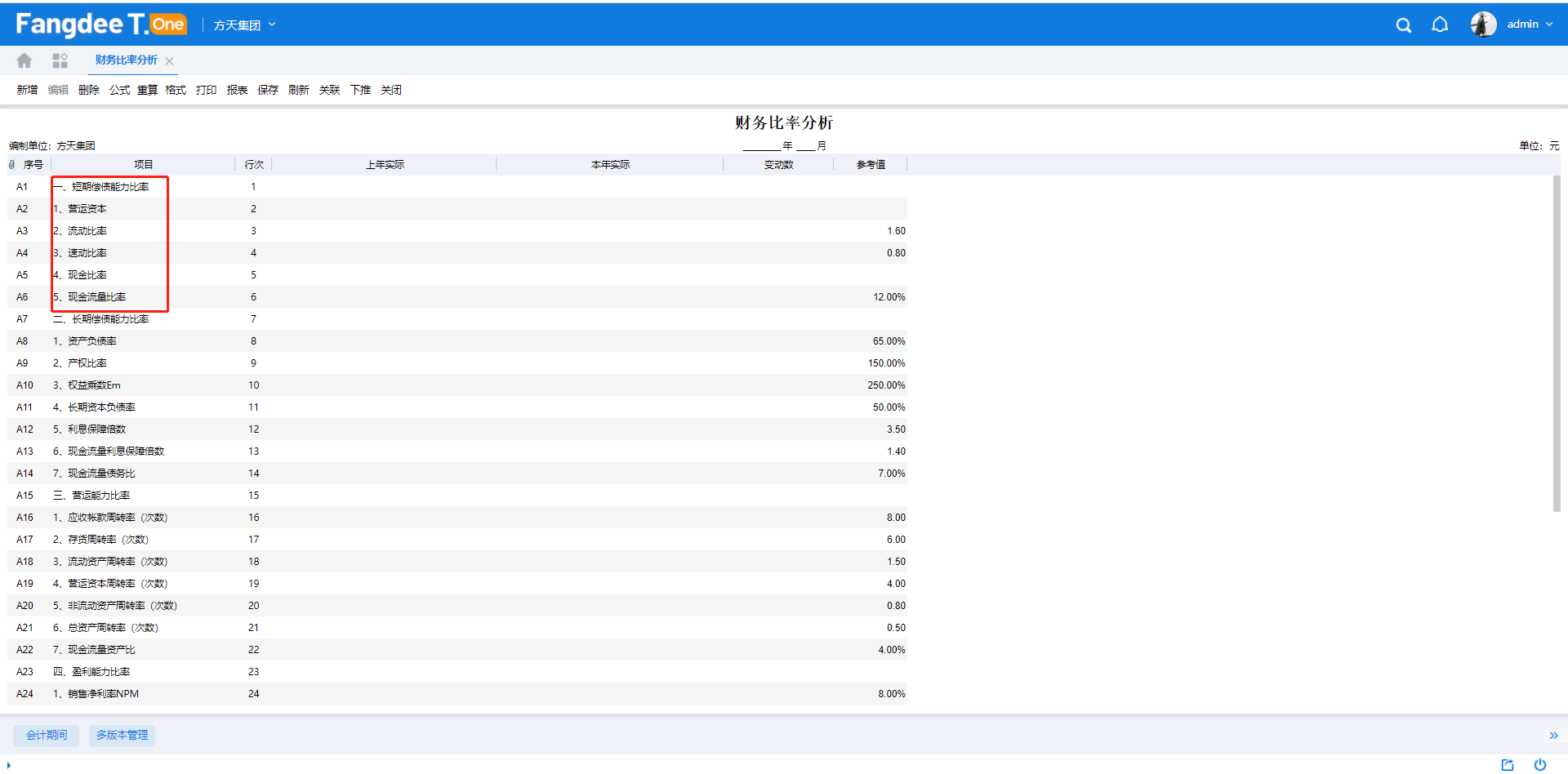Select 2、存货周转率 (次数) row
The width and height of the screenshot is (1568, 774).
(x=457, y=540)
